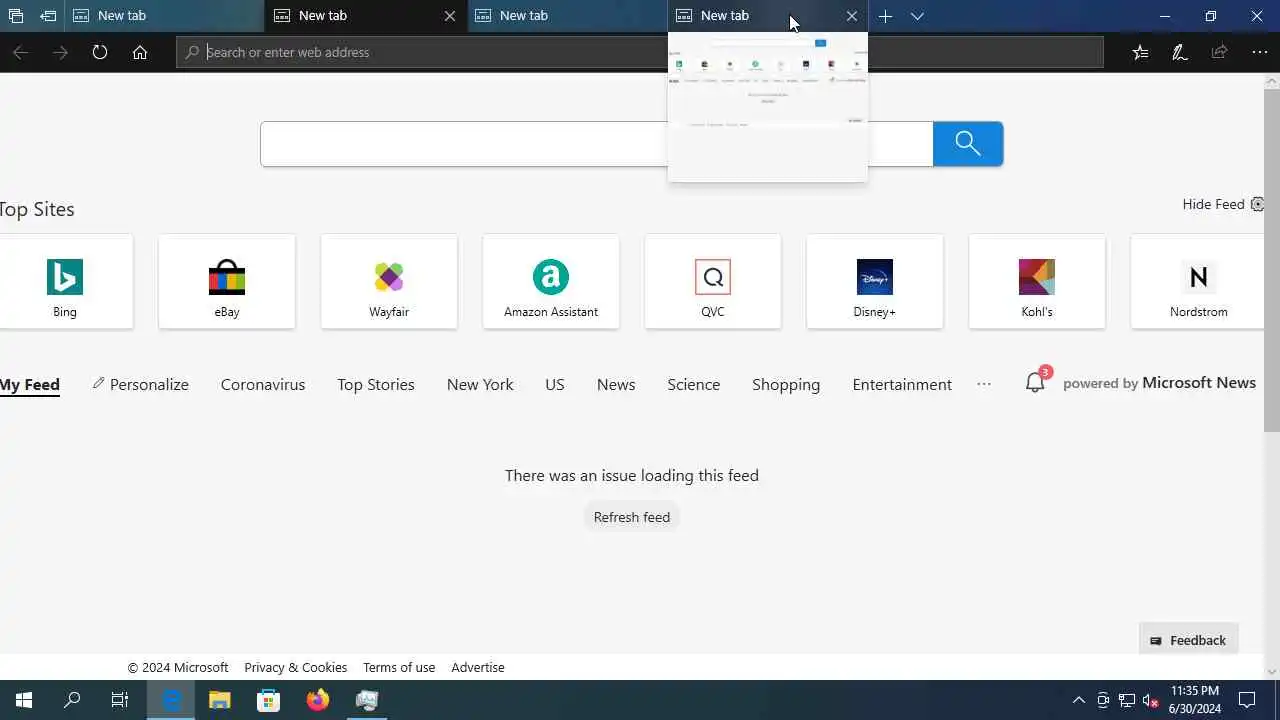Select the Shopping feed tab
1280x720 pixels.
point(786,384)
